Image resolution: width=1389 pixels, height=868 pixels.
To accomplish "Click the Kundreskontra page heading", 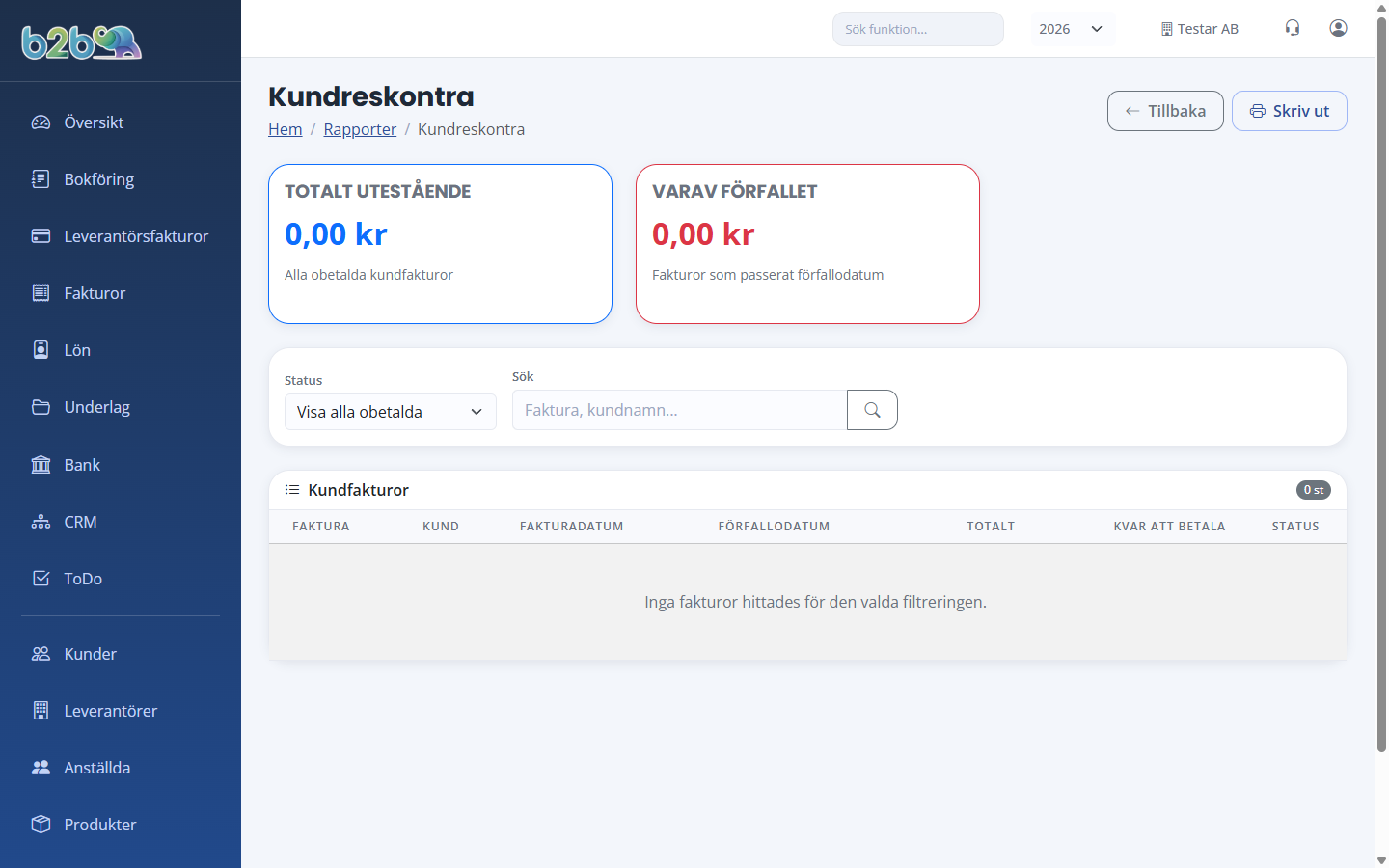I will coord(371,96).
